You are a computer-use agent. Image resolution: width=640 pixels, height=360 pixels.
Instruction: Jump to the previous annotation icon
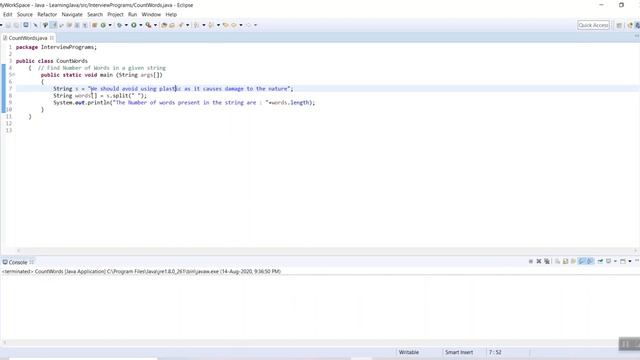tap(211, 25)
